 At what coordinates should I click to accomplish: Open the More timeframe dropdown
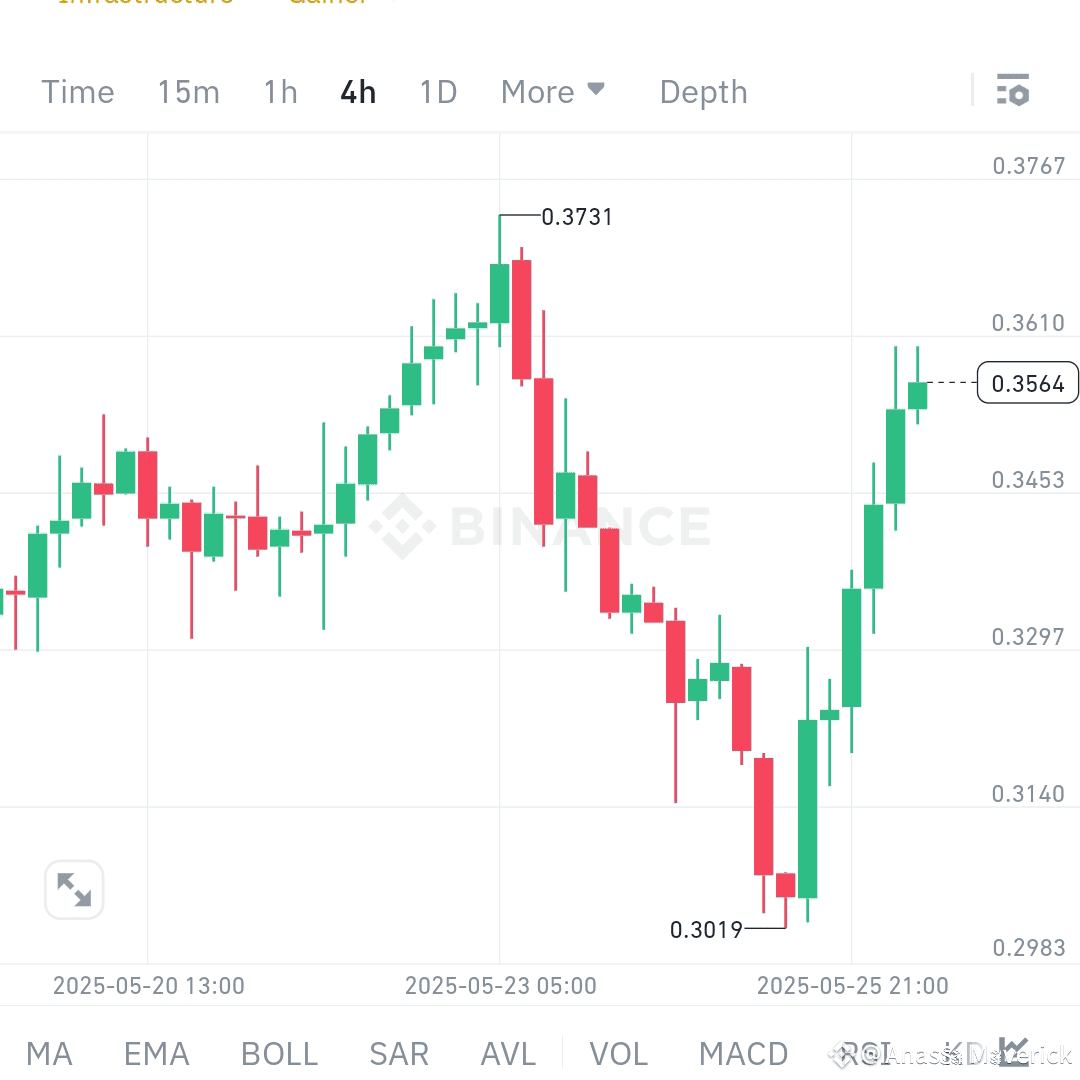pyautogui.click(x=553, y=91)
